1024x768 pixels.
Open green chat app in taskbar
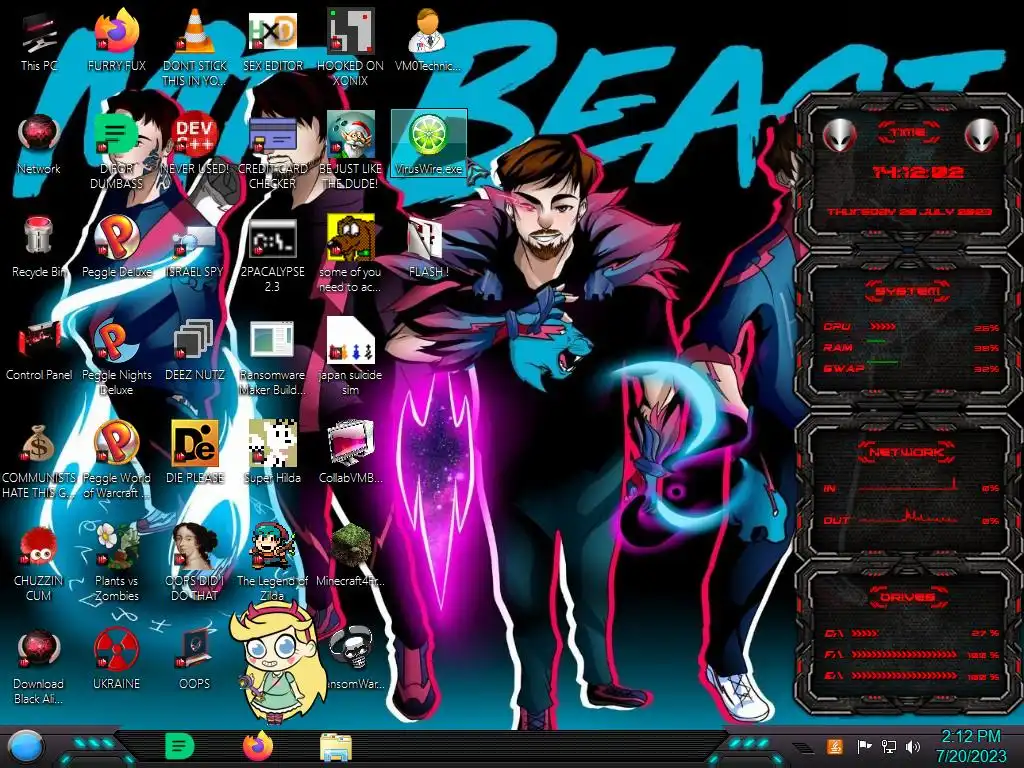point(179,746)
